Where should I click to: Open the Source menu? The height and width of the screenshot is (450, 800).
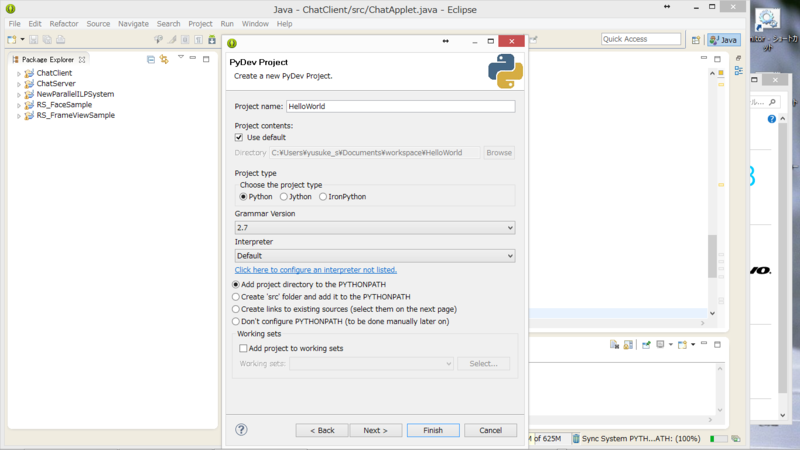click(x=98, y=23)
